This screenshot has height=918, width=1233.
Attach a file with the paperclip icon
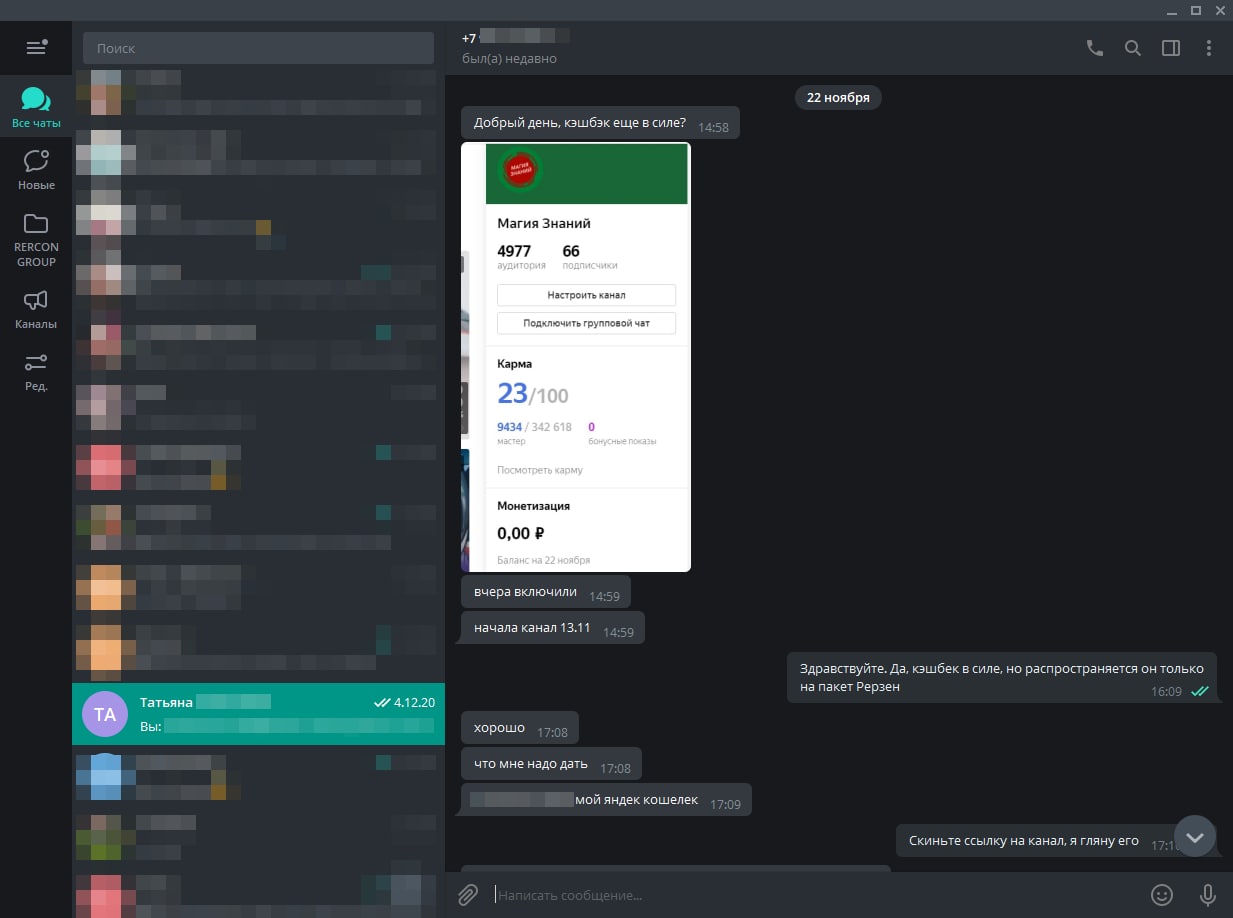(x=468, y=895)
